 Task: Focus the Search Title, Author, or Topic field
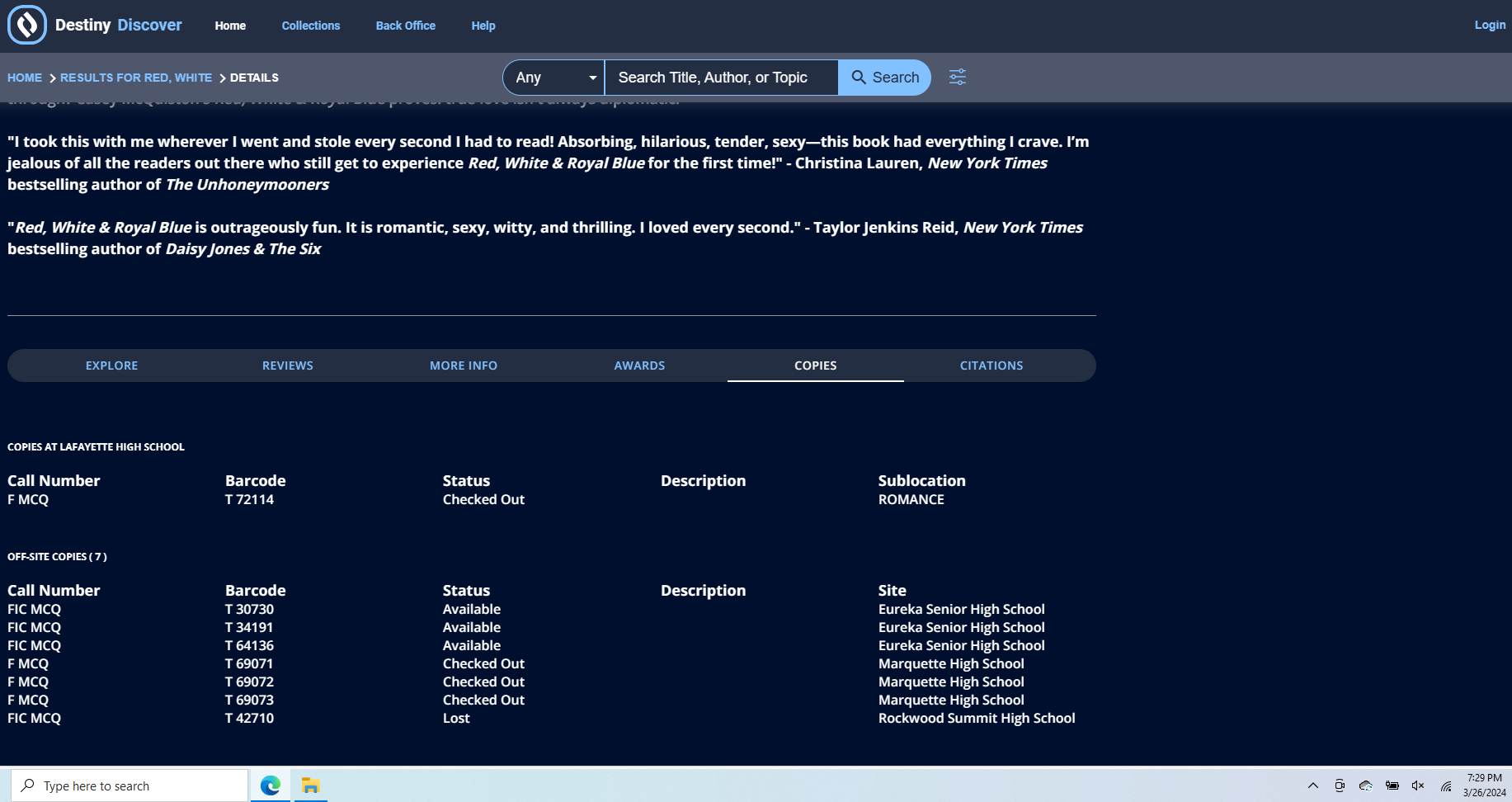coord(722,78)
